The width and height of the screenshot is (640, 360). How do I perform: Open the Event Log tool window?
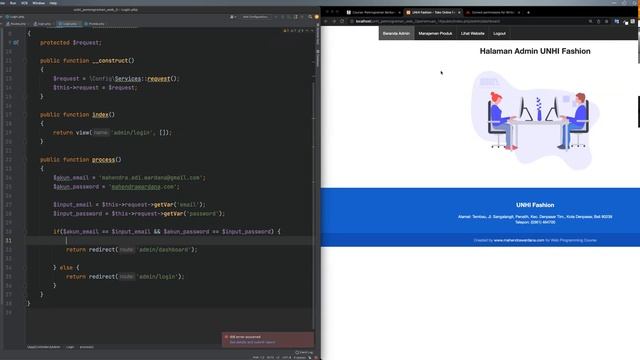pyautogui.click(x=304, y=353)
